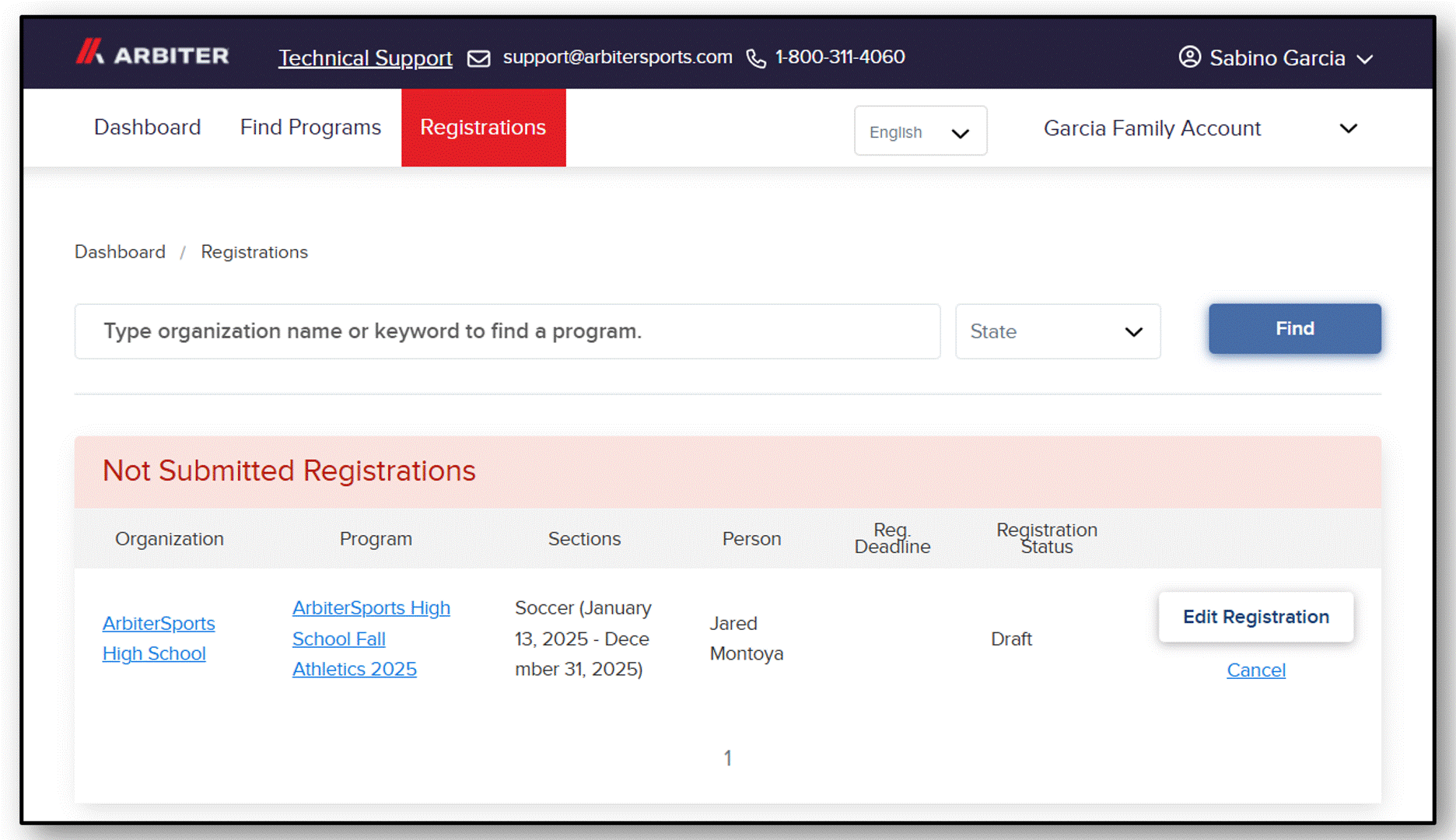
Task: Click the Cancel registration link
Action: (x=1256, y=670)
